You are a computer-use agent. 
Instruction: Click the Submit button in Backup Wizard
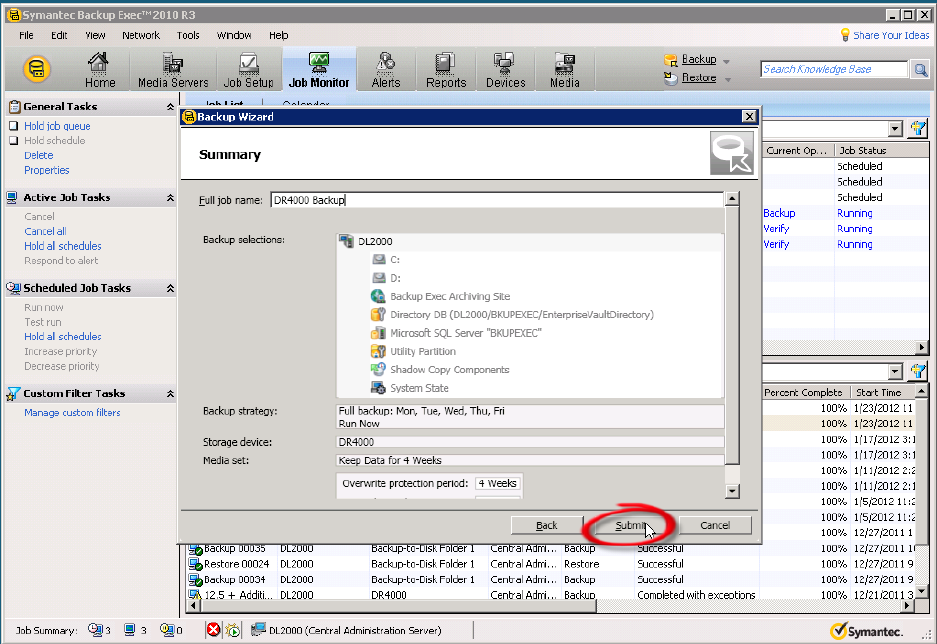pyautogui.click(x=630, y=525)
